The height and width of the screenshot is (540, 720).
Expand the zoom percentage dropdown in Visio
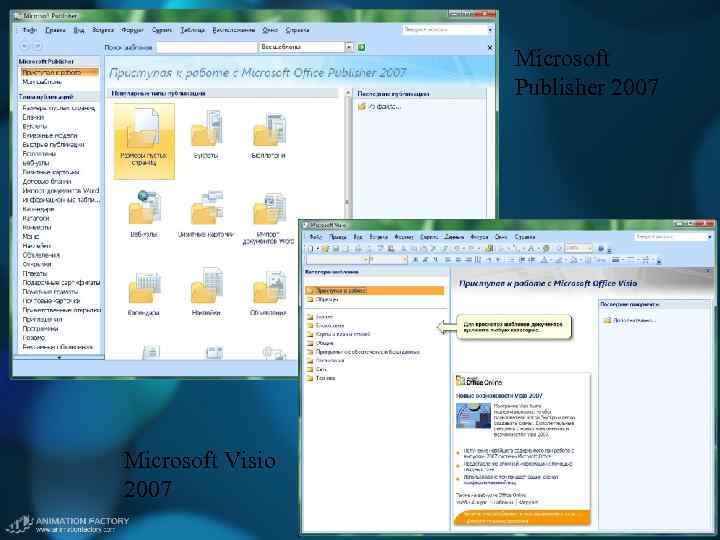589,248
